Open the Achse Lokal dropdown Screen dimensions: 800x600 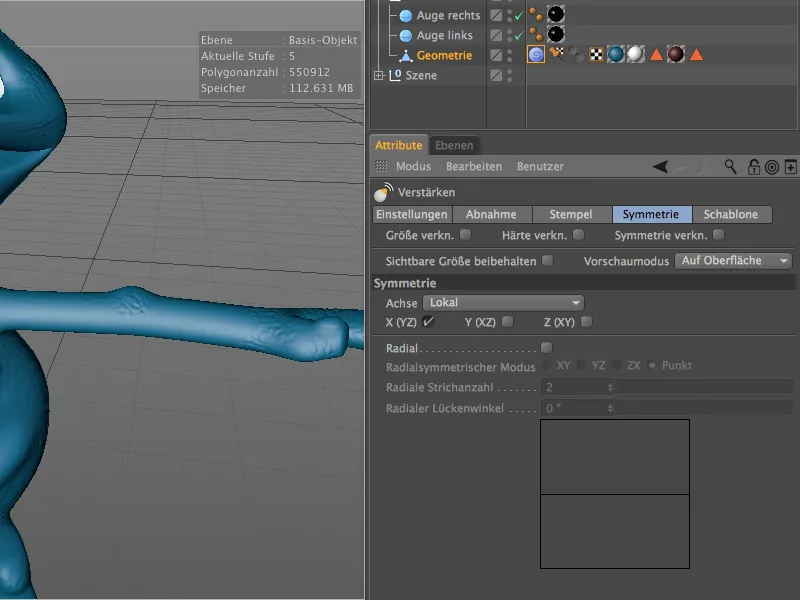tap(503, 303)
